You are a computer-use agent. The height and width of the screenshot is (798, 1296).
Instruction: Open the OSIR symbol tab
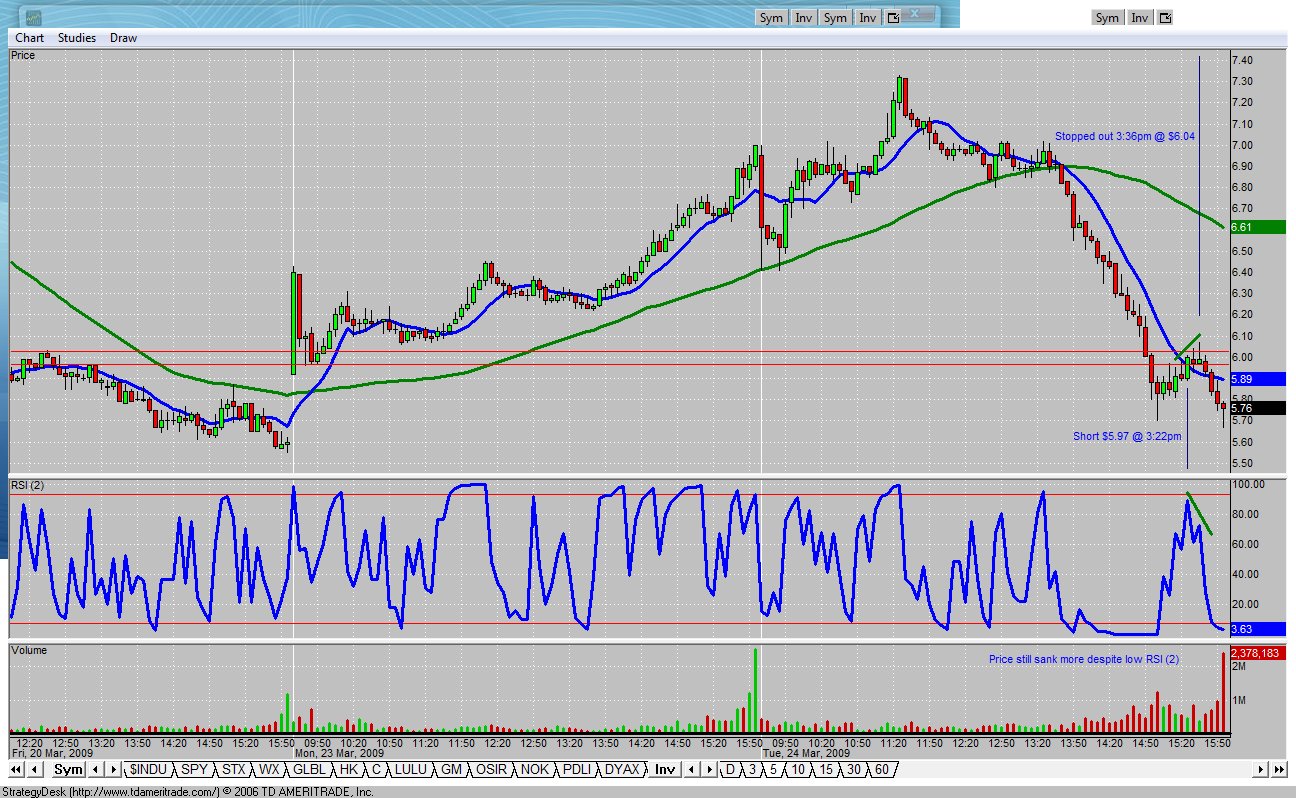(491, 769)
